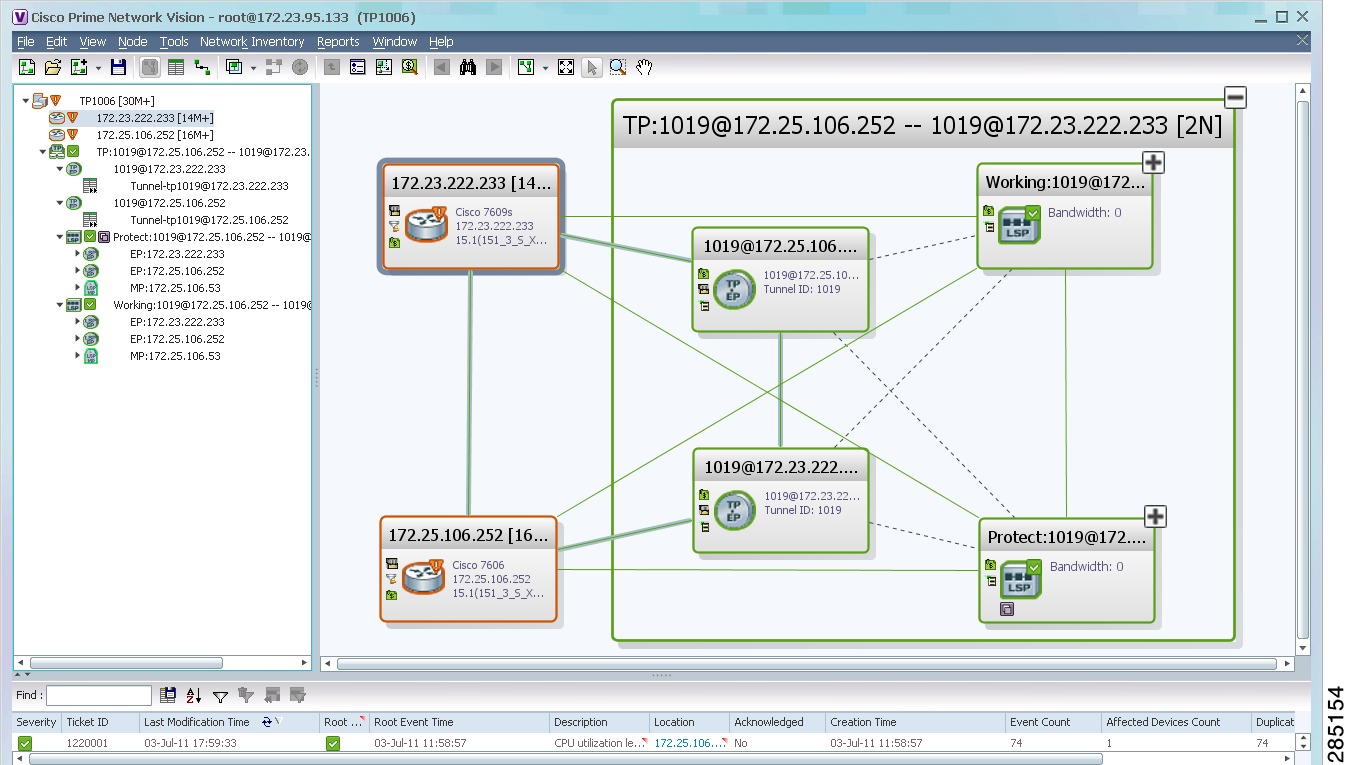Click TP EP icon in 1019@172.25.106 node
The height and width of the screenshot is (765, 1349).
pos(735,288)
